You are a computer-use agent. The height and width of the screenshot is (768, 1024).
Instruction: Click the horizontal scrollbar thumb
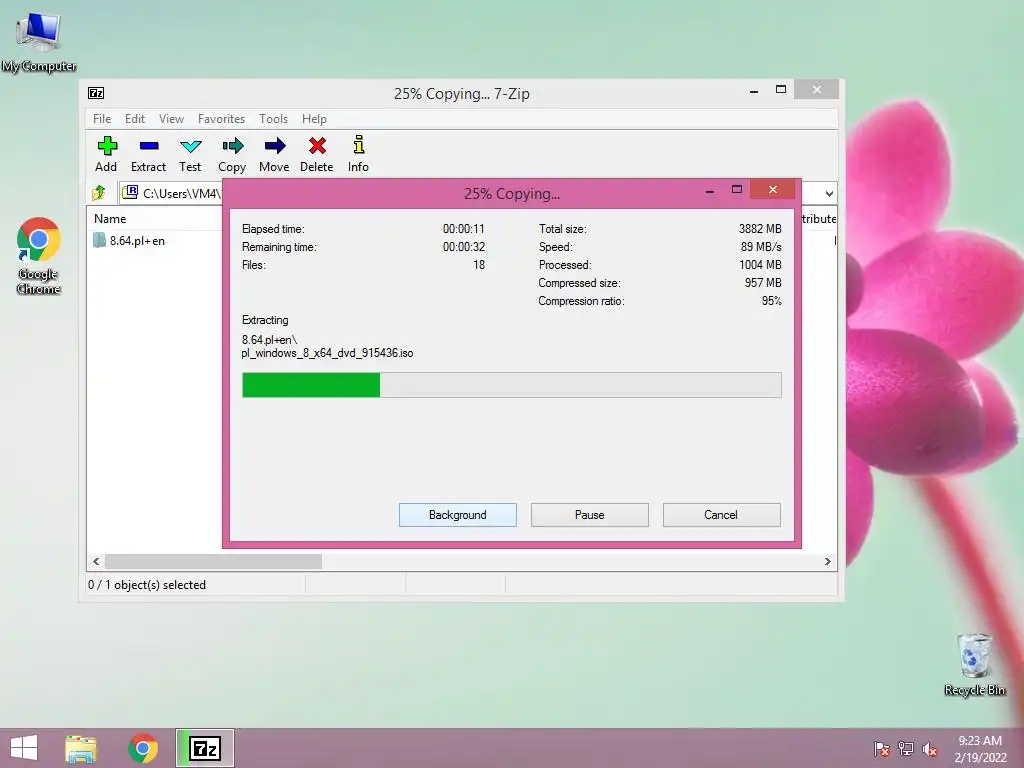point(214,562)
